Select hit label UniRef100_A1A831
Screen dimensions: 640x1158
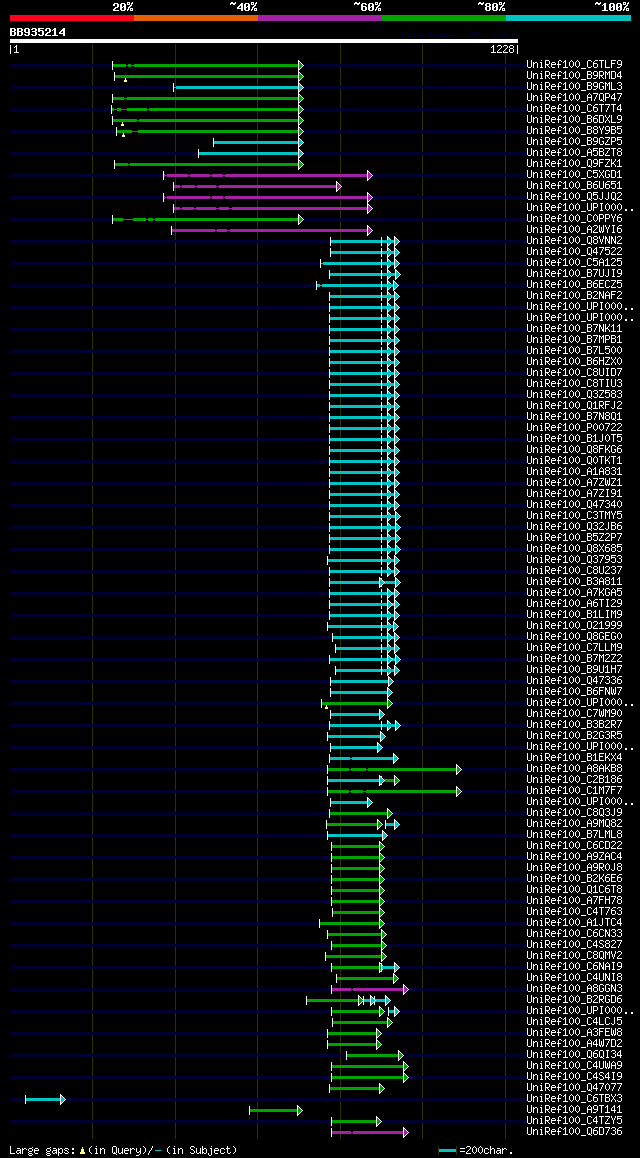pos(574,471)
